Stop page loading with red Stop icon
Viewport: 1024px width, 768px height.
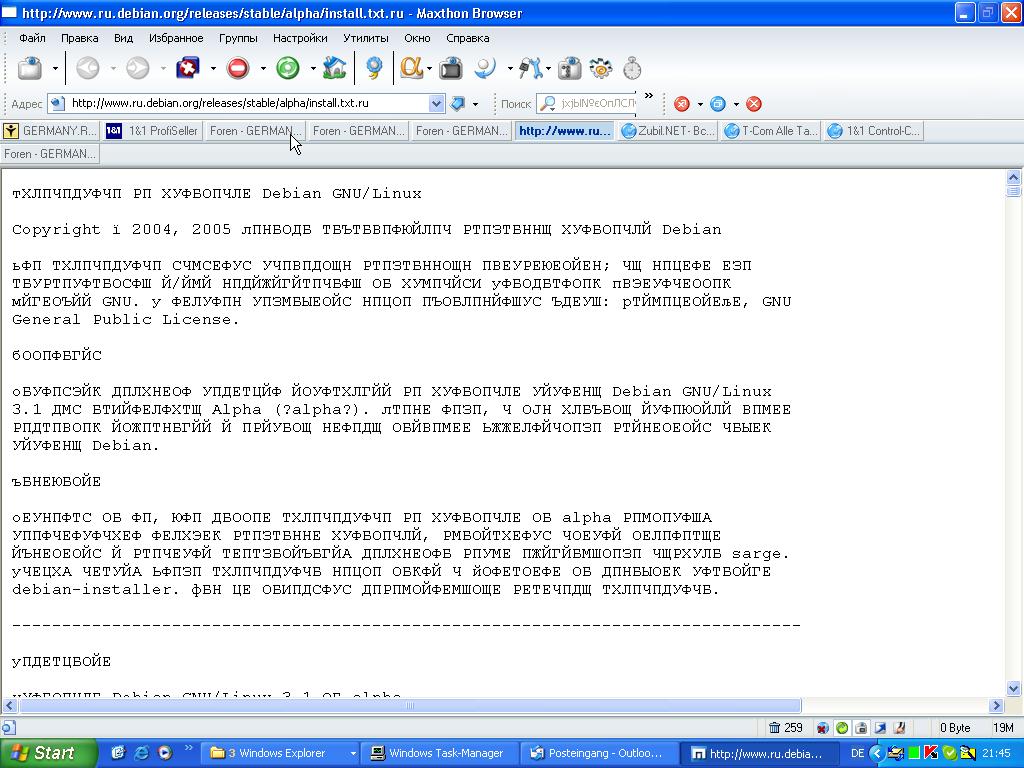click(x=238, y=68)
